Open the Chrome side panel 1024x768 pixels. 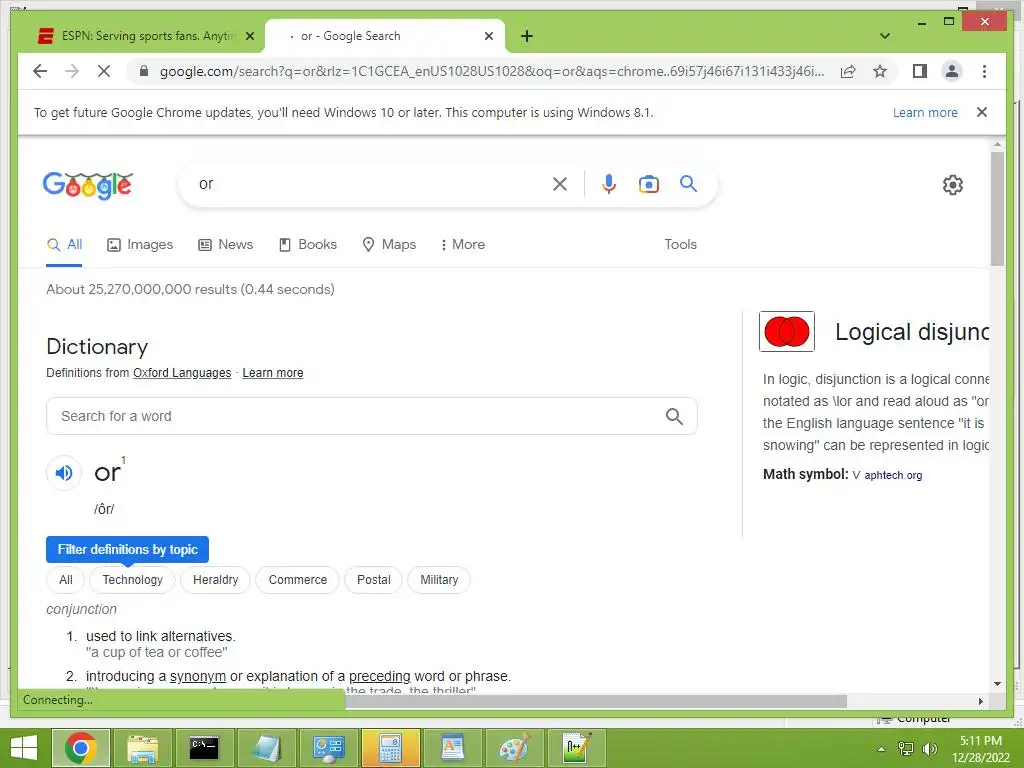(x=920, y=71)
